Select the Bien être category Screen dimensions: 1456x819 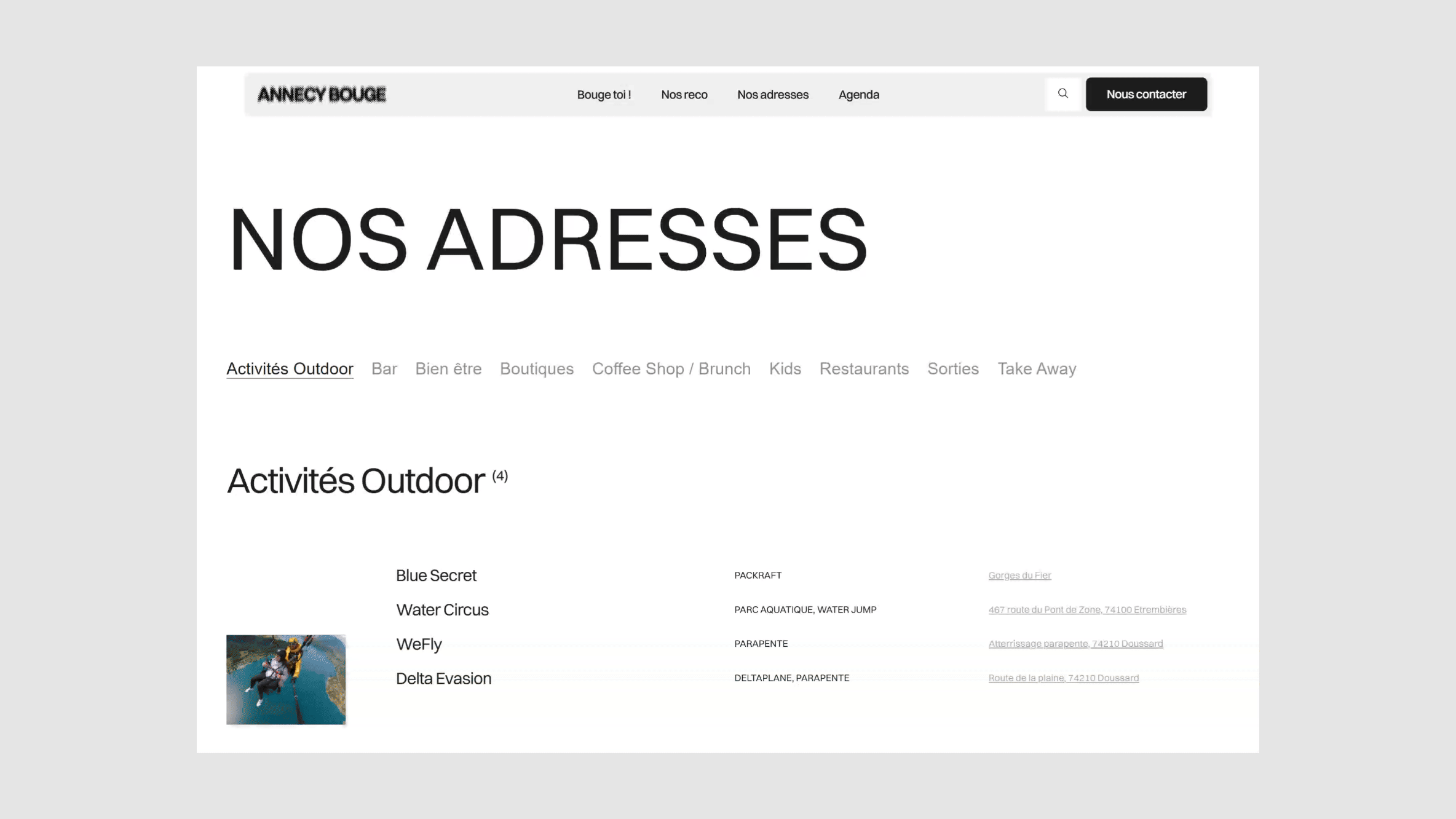click(448, 368)
